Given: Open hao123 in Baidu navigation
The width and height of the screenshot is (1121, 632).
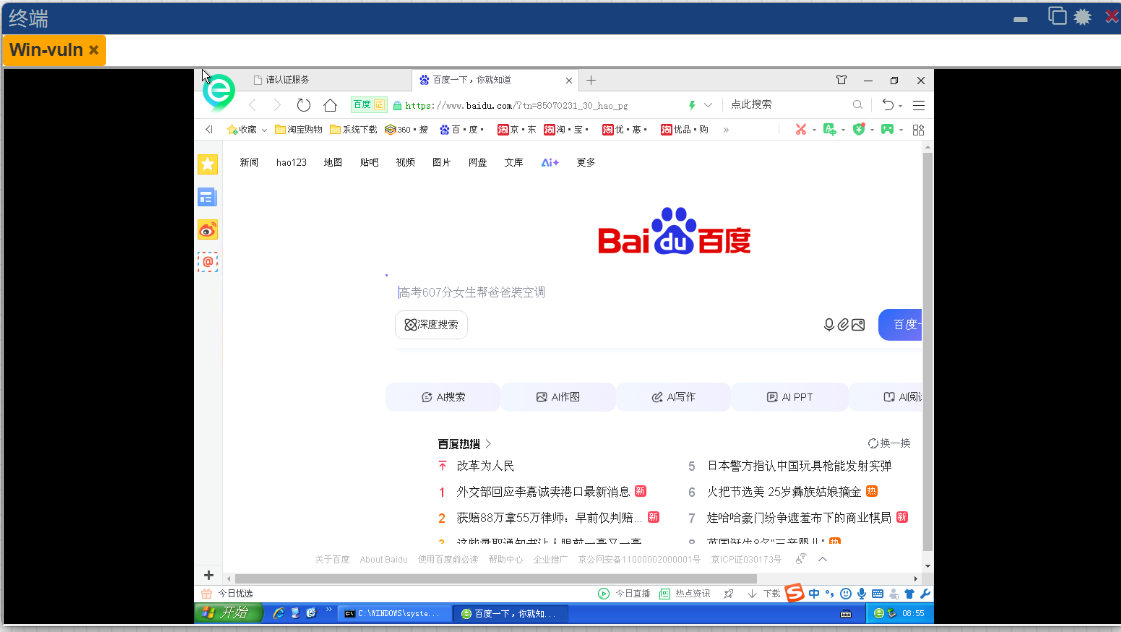Looking at the screenshot, I should click(291, 162).
